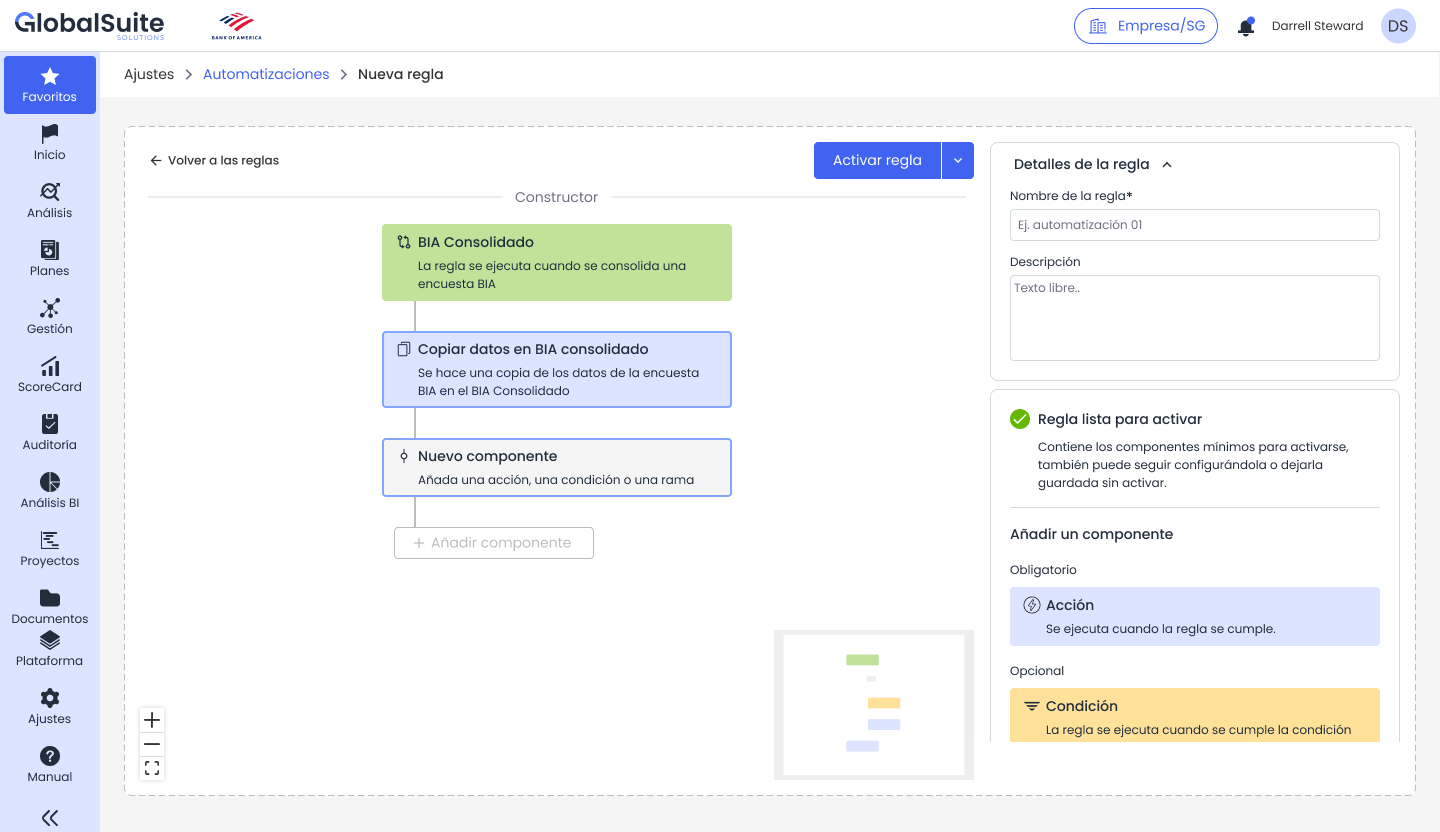
Task: Open Ajustes gear icon
Action: coord(50,698)
